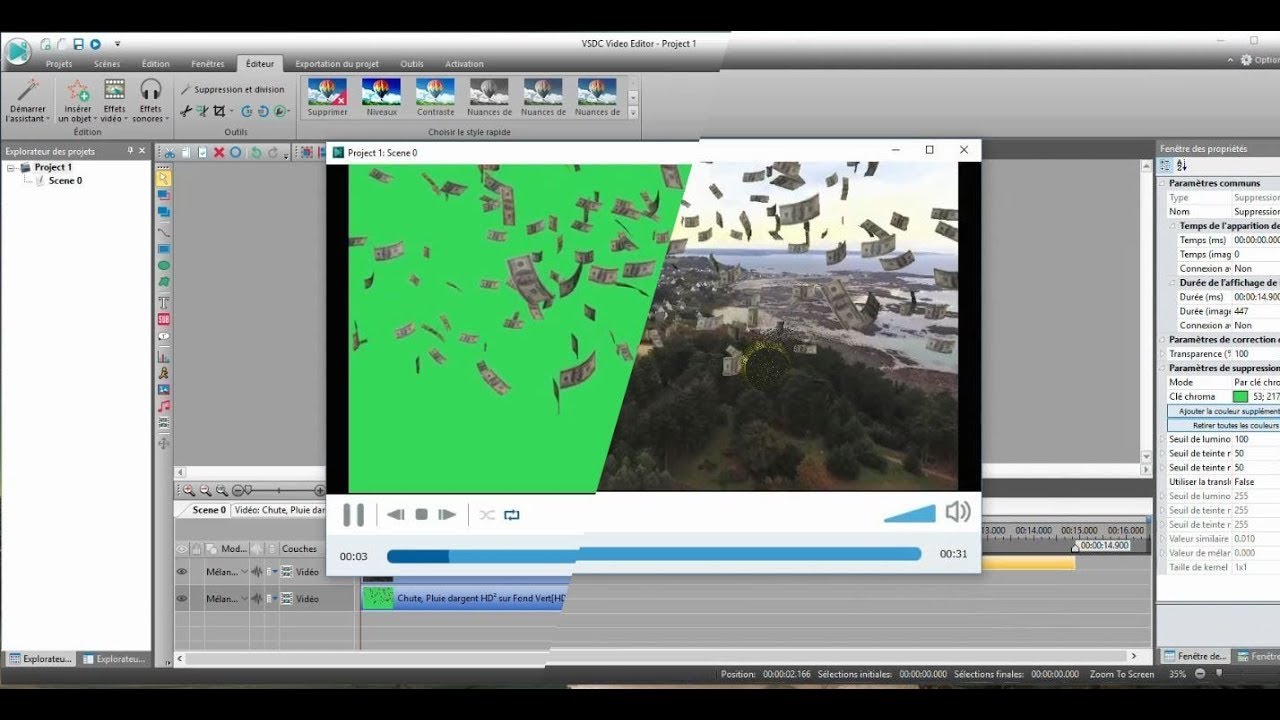This screenshot has width=1280, height=720.
Task: Toggle the audio waveform icon on the top Vidéo layer
Action: point(256,572)
